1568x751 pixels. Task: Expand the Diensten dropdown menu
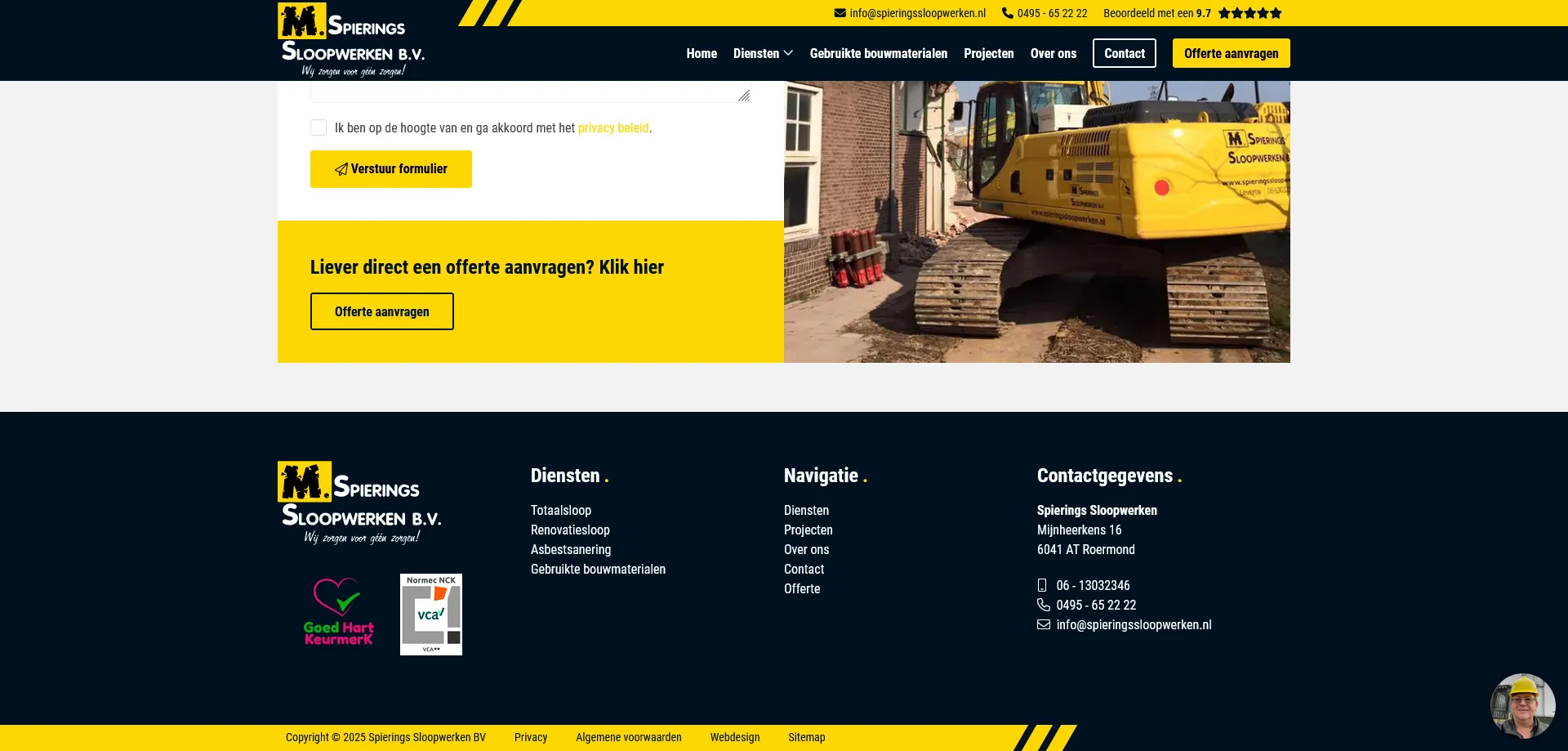(x=762, y=53)
